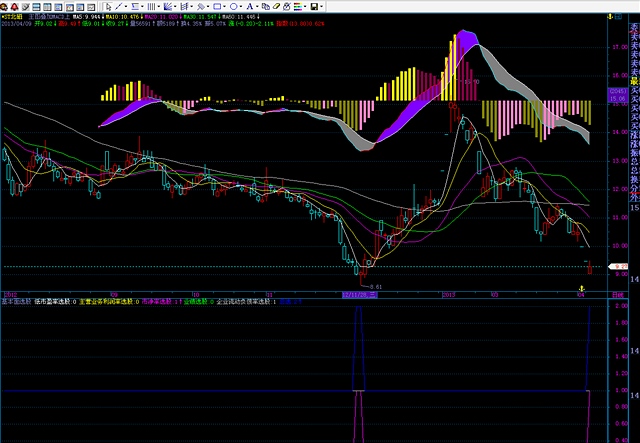
Task: Click the hide drawings icon
Action: click(x=287, y=7)
